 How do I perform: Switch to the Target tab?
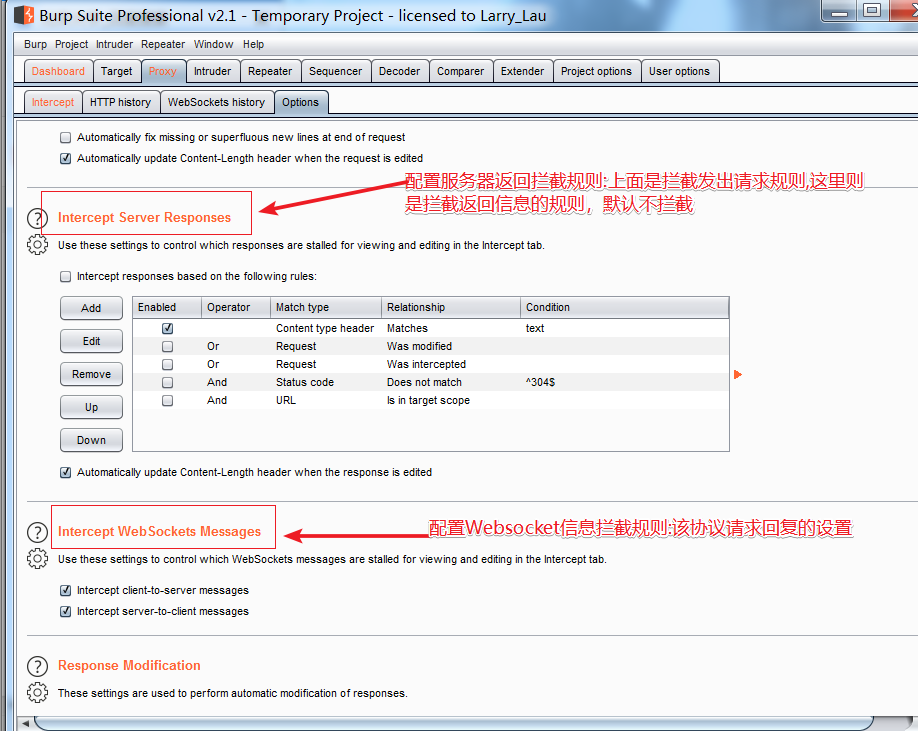pyautogui.click(x=117, y=71)
